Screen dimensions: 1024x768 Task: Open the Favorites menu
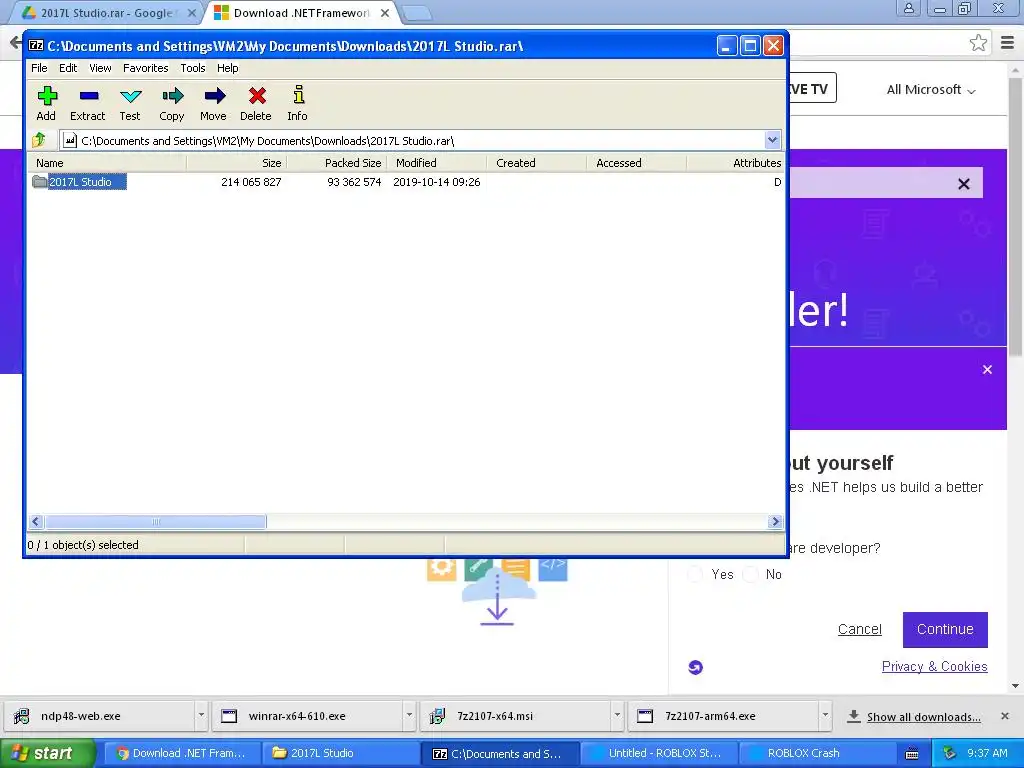(146, 68)
